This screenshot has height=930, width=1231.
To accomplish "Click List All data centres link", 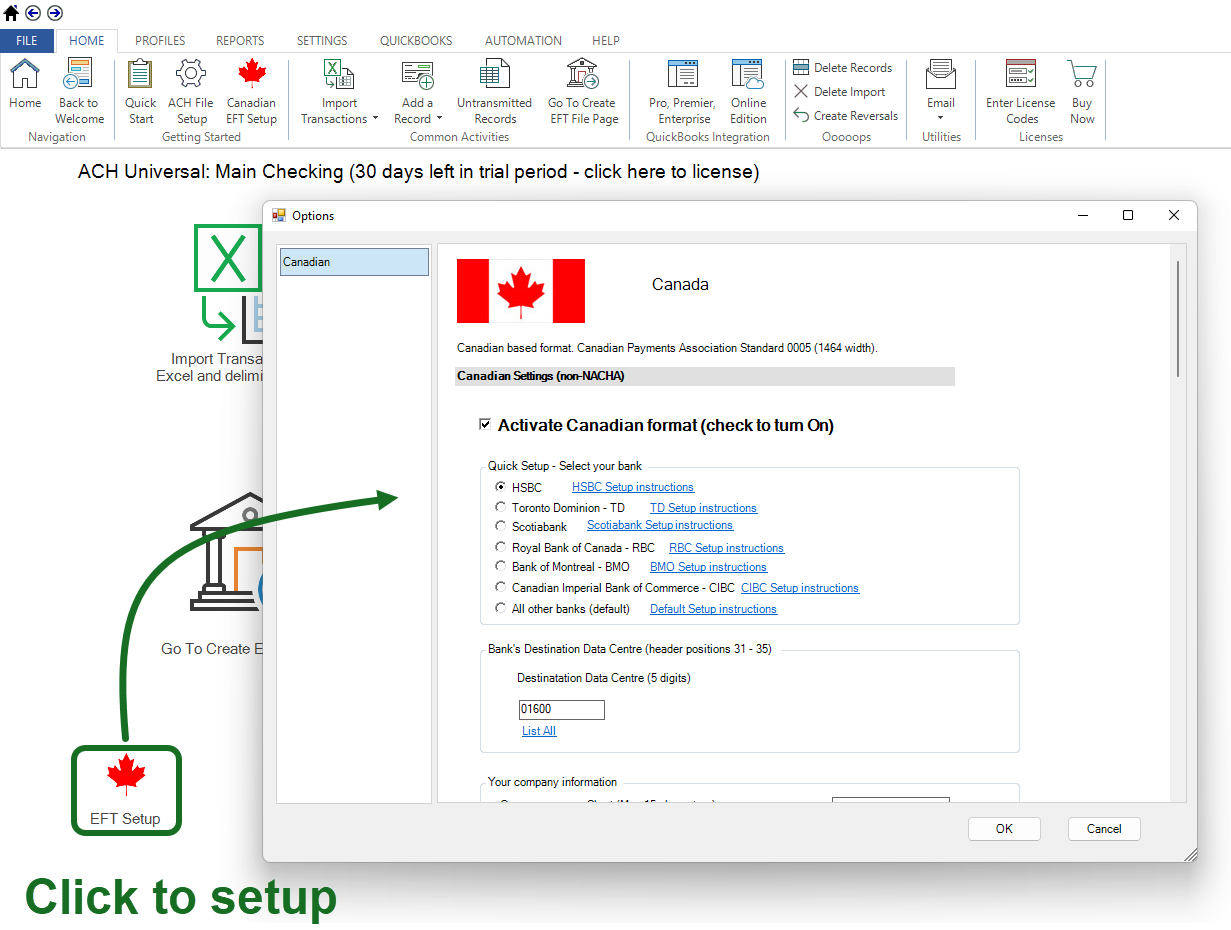I will click(538, 731).
